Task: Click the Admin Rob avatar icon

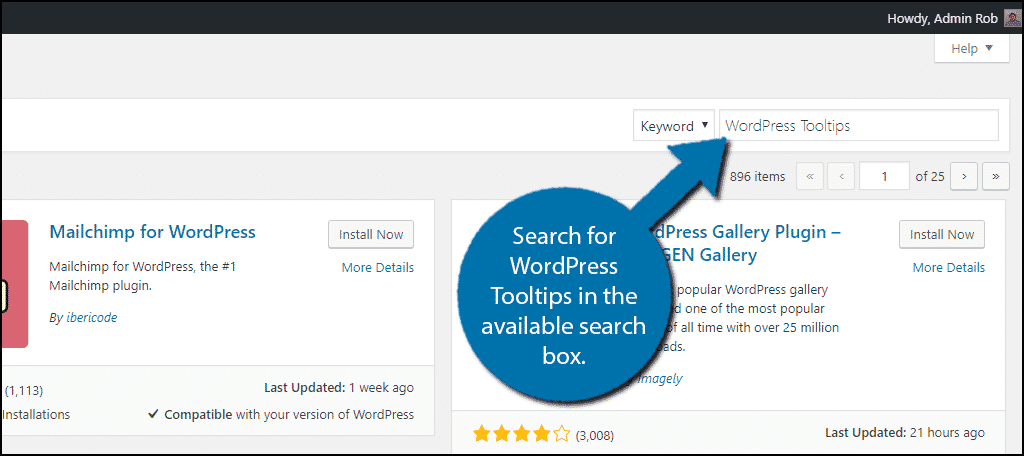Action: (1013, 17)
